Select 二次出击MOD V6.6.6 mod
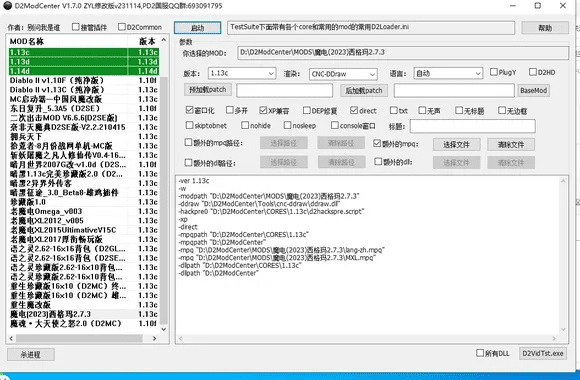 click(x=84, y=118)
